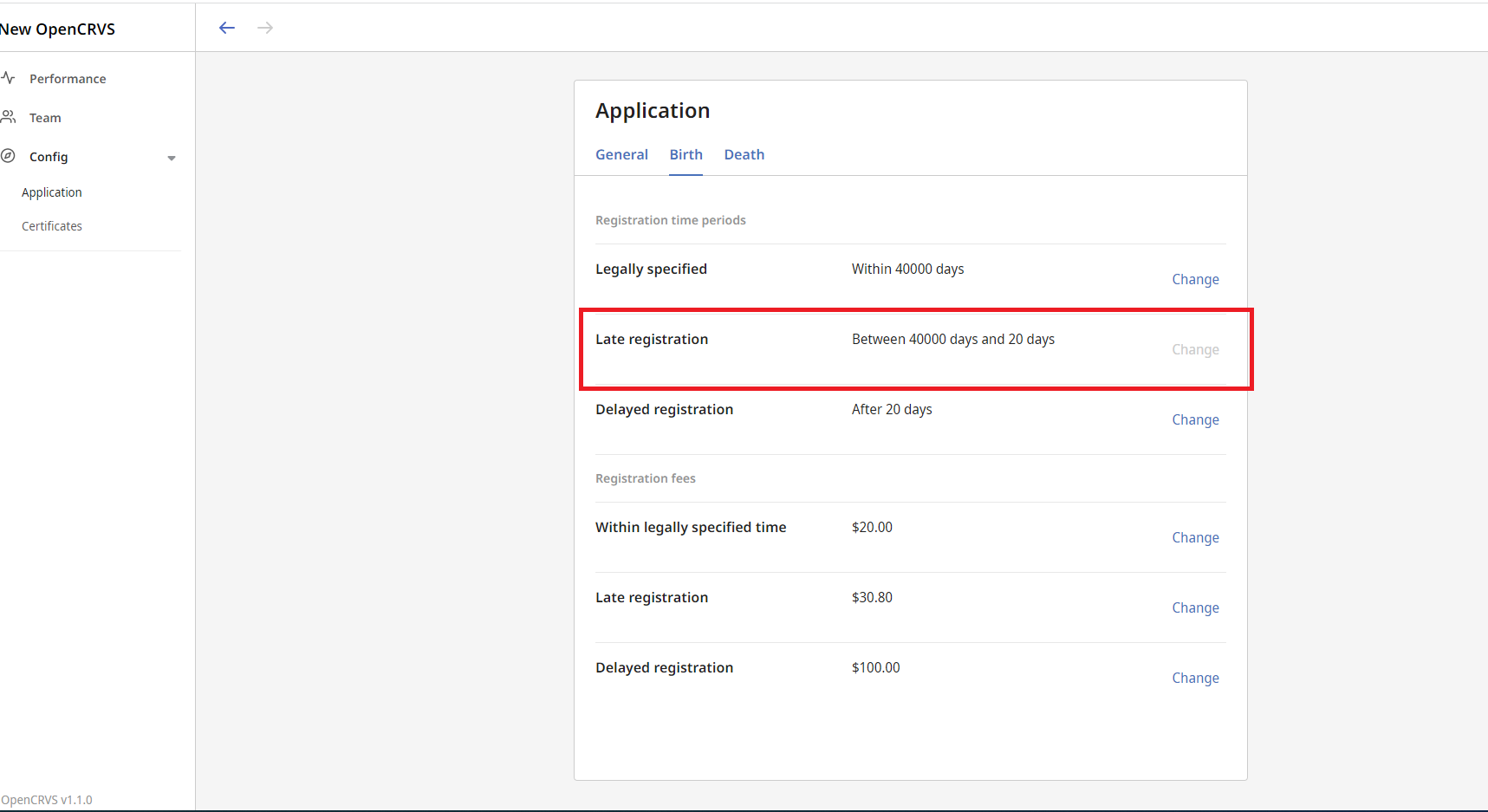
Task: Change the Within legally specified time fee
Action: [1195, 537]
